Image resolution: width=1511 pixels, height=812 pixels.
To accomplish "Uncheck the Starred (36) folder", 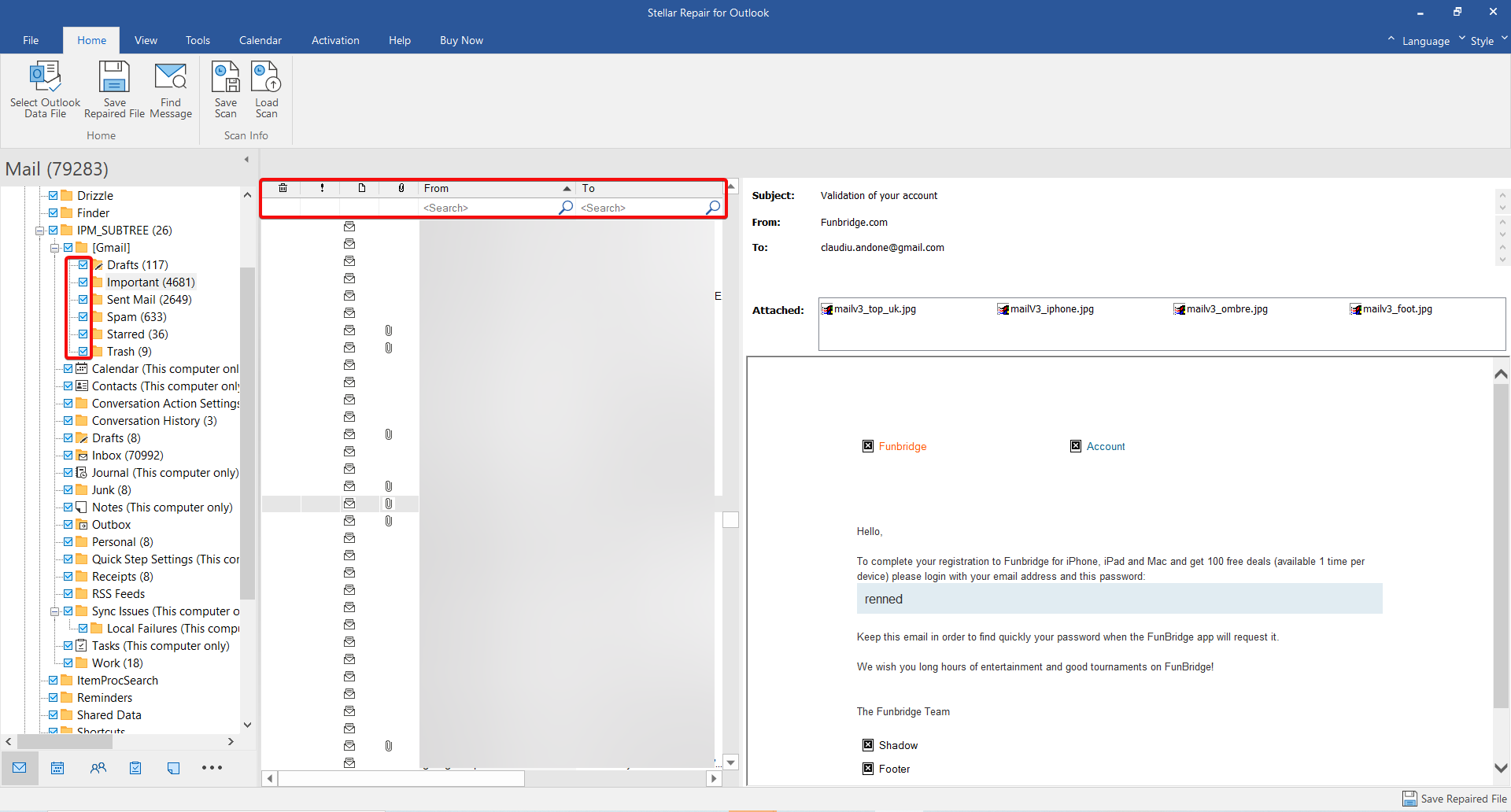I will (x=83, y=334).
